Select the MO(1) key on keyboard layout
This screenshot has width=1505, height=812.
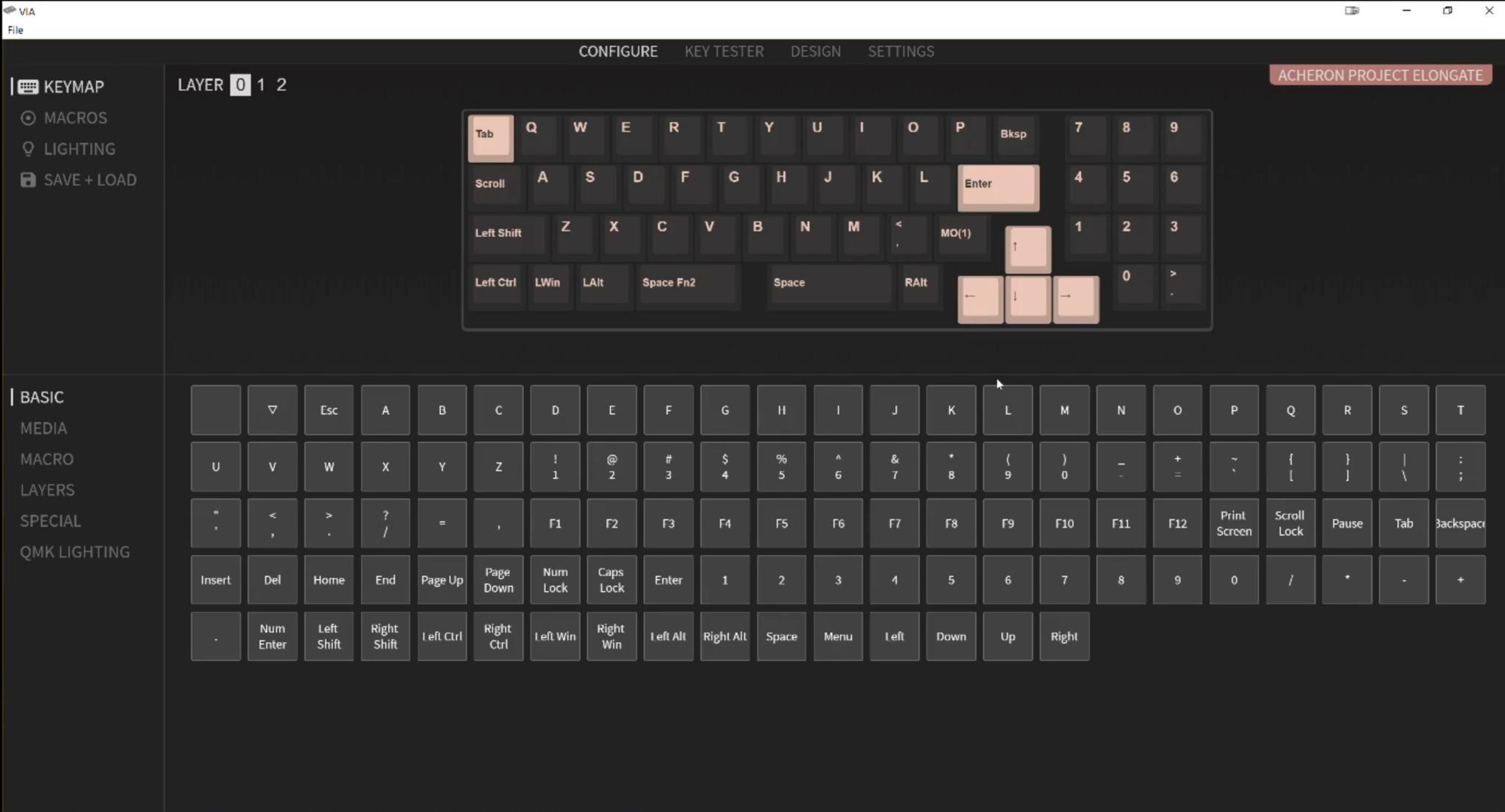pos(958,235)
